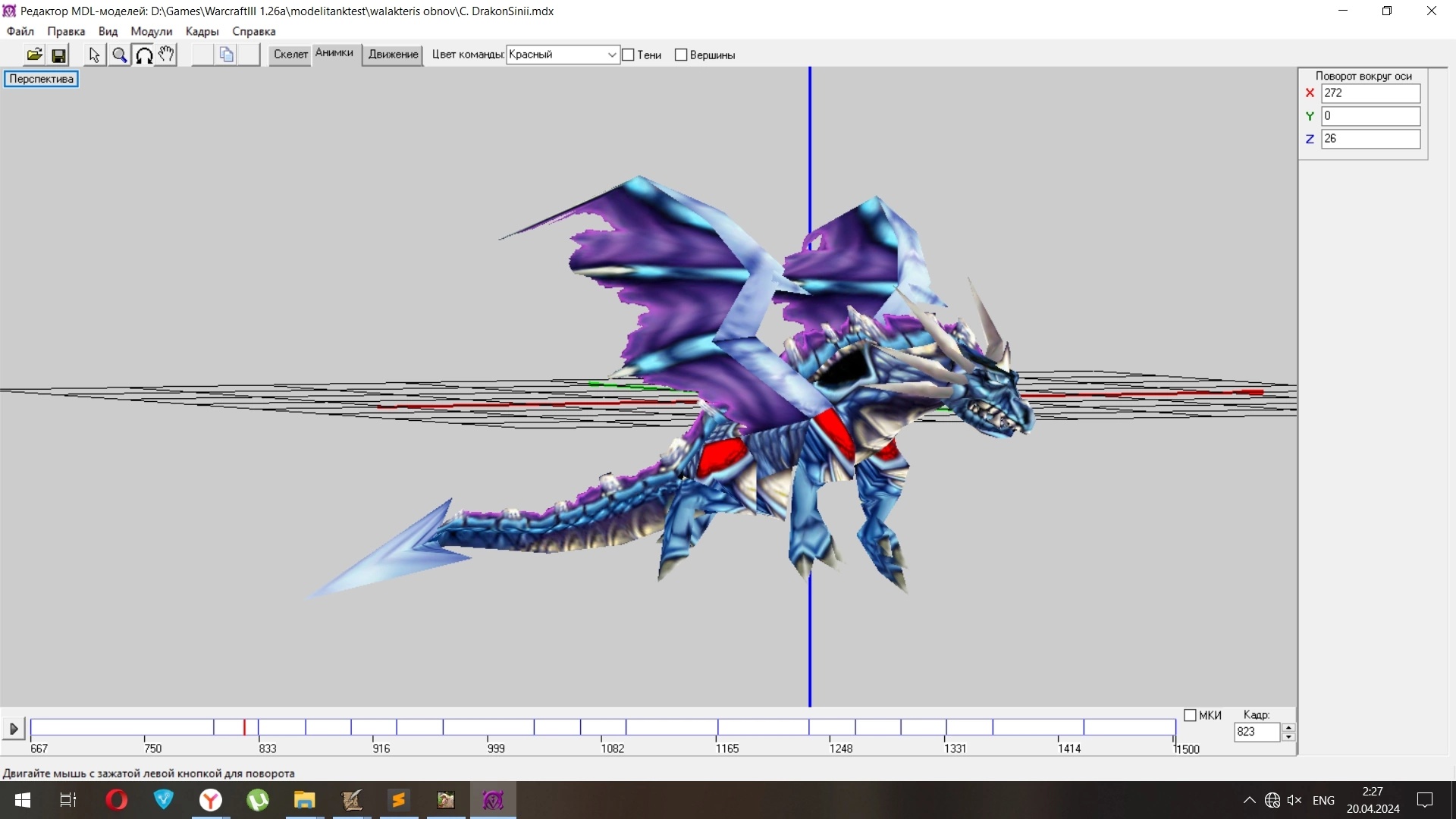Increment the Кадр frame stepper up

(x=1288, y=727)
